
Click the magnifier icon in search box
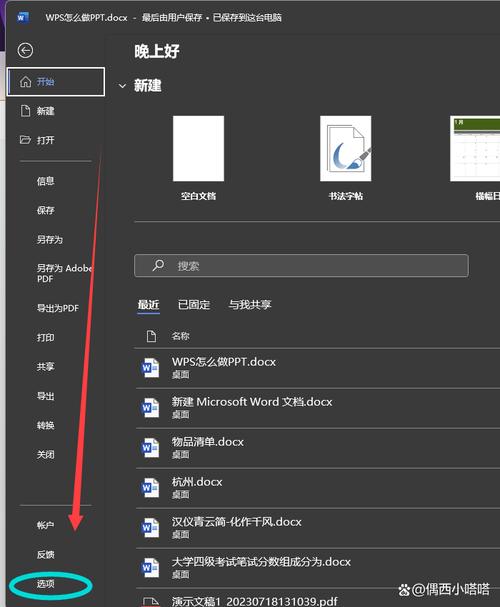click(158, 266)
